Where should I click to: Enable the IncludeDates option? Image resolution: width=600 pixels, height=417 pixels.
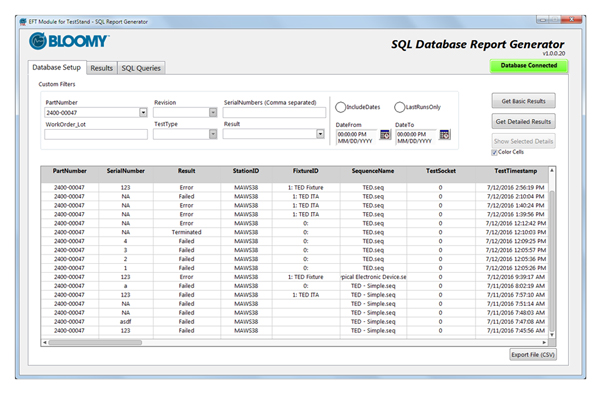tap(341, 107)
